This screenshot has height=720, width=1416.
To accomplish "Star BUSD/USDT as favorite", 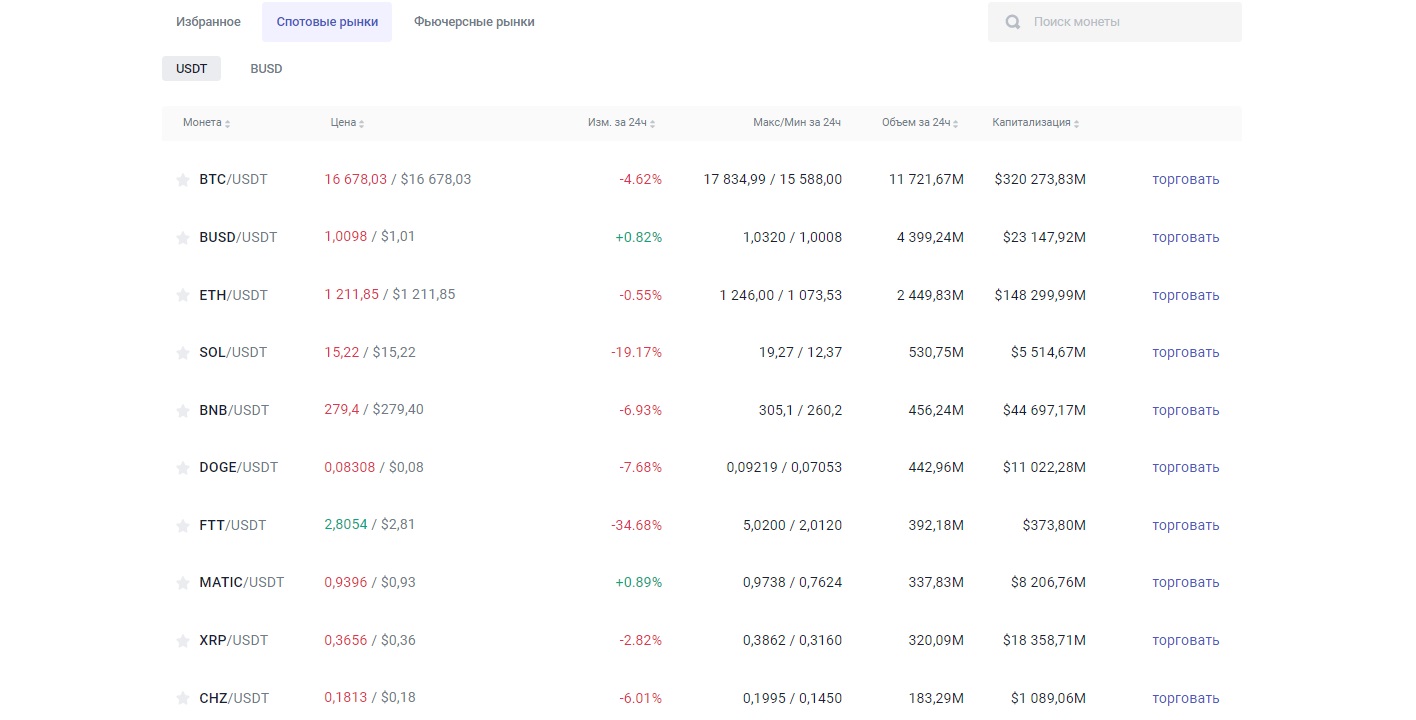I will [183, 238].
